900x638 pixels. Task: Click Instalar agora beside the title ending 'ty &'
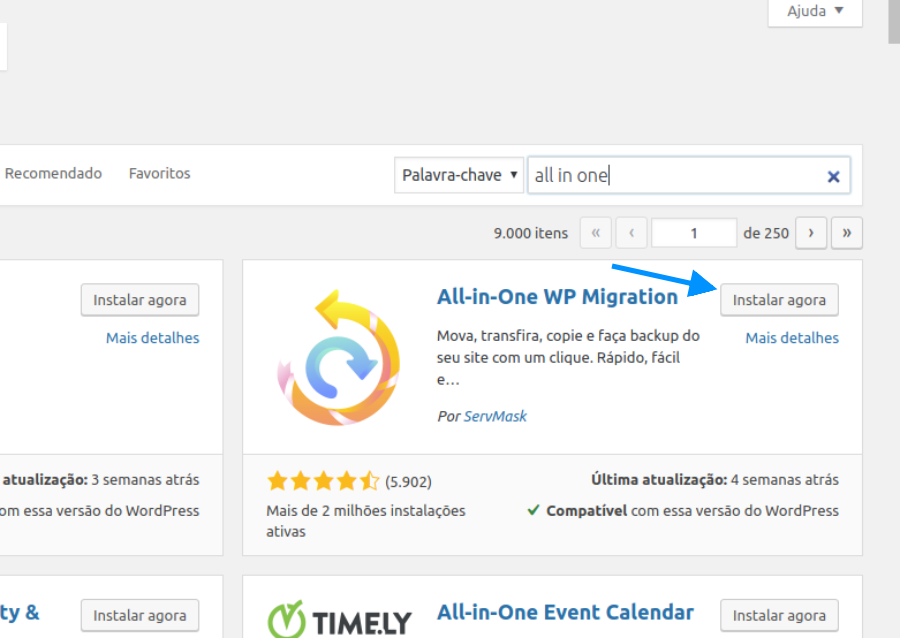(140, 616)
